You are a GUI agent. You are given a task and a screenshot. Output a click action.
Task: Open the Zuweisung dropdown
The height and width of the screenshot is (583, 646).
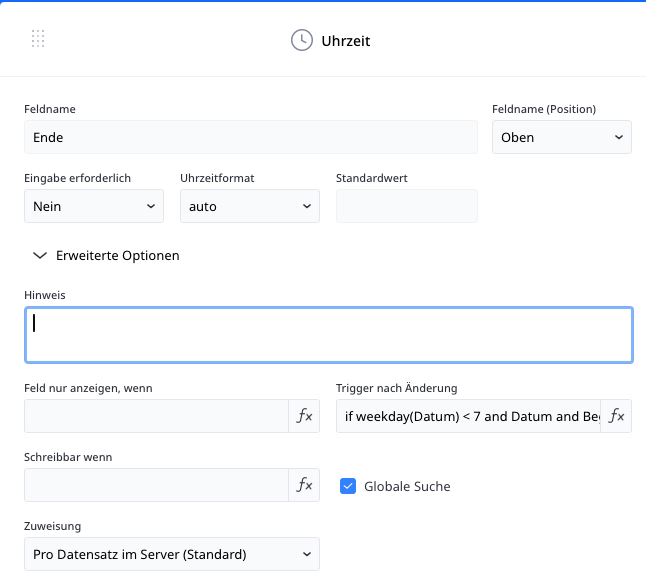coord(171,554)
